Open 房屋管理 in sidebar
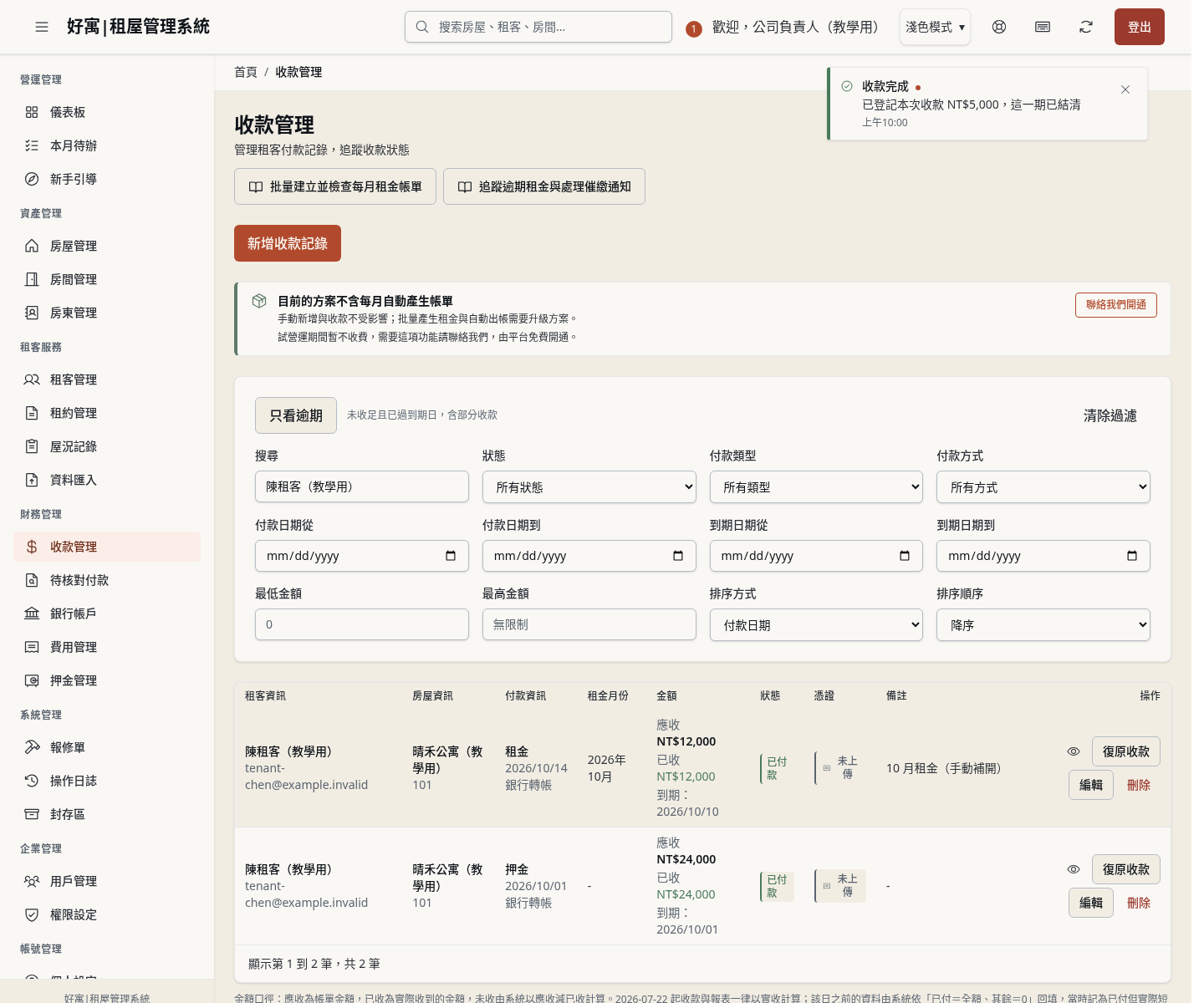The height and width of the screenshot is (1003, 1204). (x=107, y=246)
